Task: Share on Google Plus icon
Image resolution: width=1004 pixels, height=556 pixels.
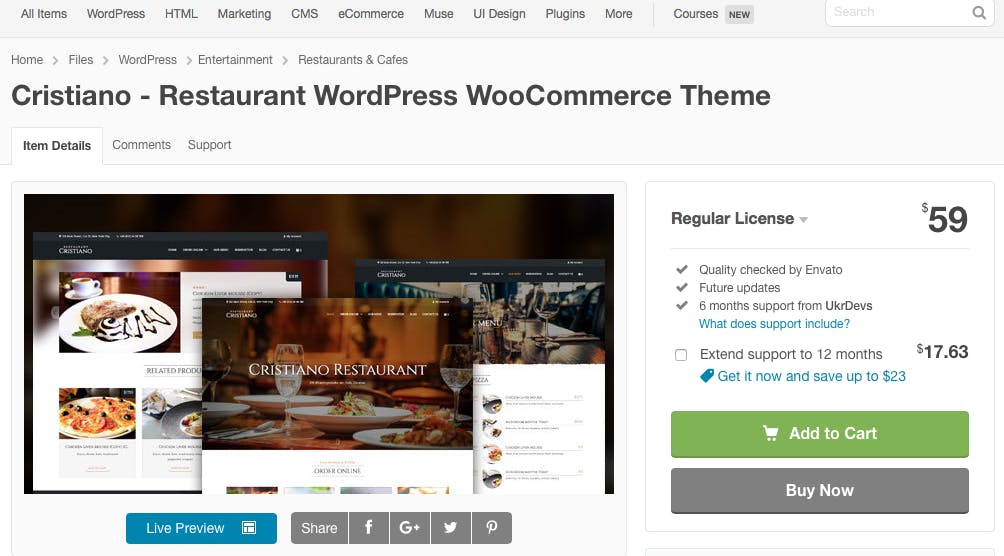Action: point(410,528)
